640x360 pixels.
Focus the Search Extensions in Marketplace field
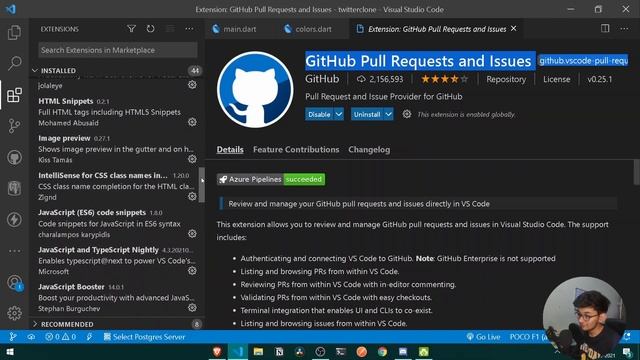pyautogui.click(x=118, y=50)
